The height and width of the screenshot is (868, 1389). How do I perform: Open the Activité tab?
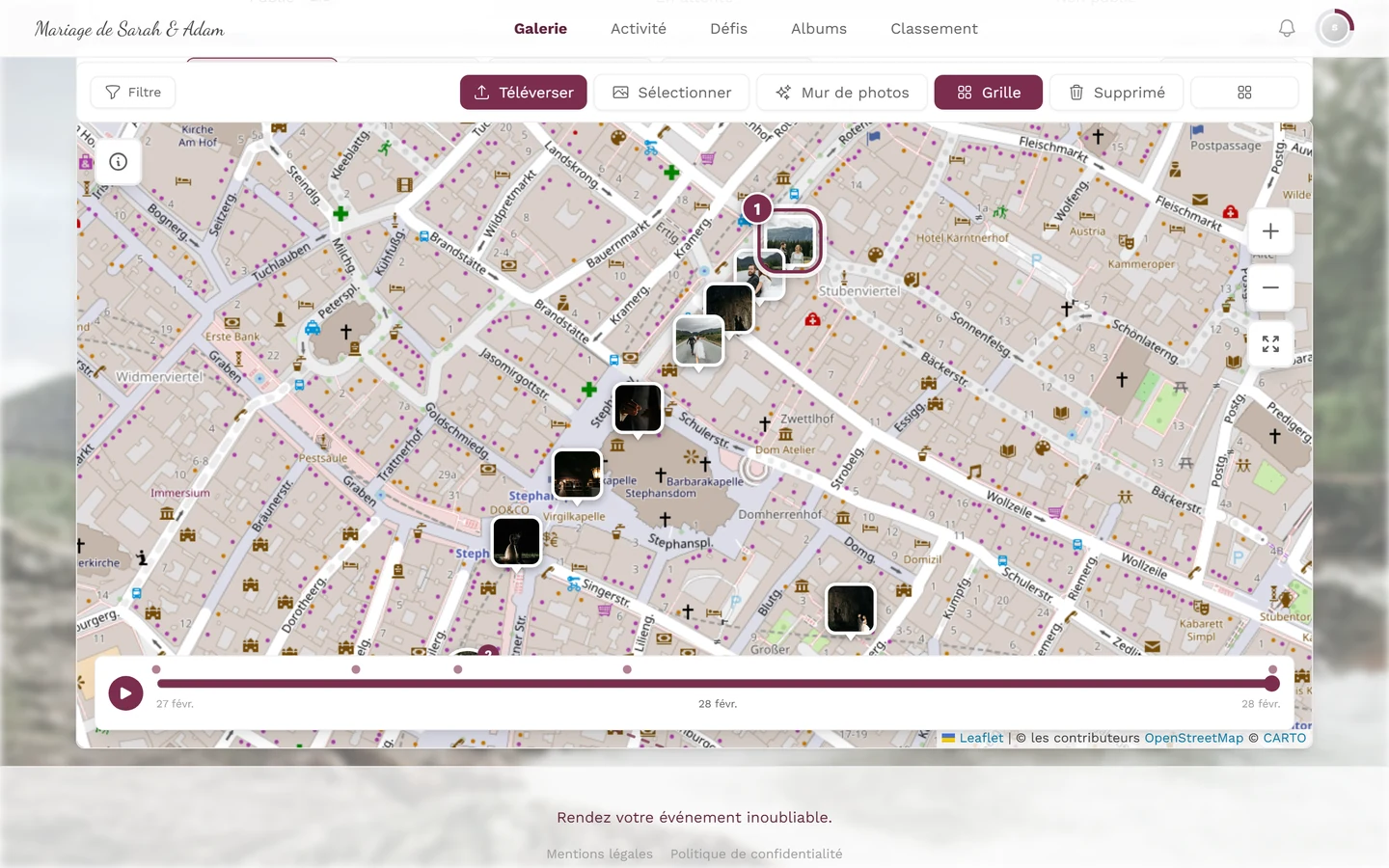(x=639, y=29)
